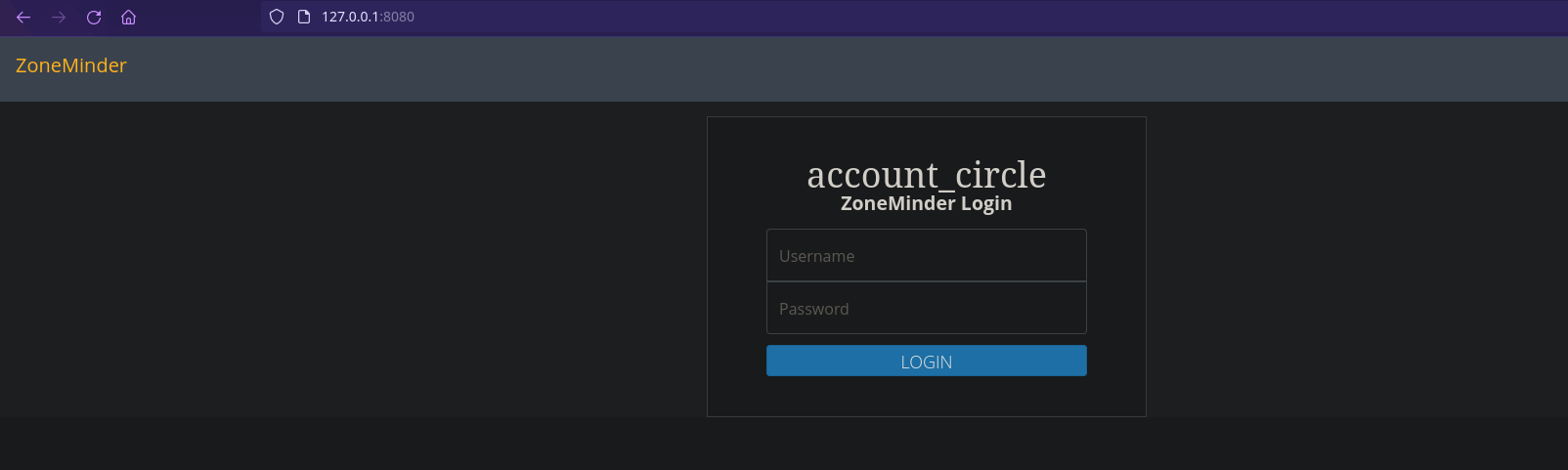Screen dimensions: 1568x470
Task: Click inside the login panel below LOGIN
Action: tap(926, 396)
